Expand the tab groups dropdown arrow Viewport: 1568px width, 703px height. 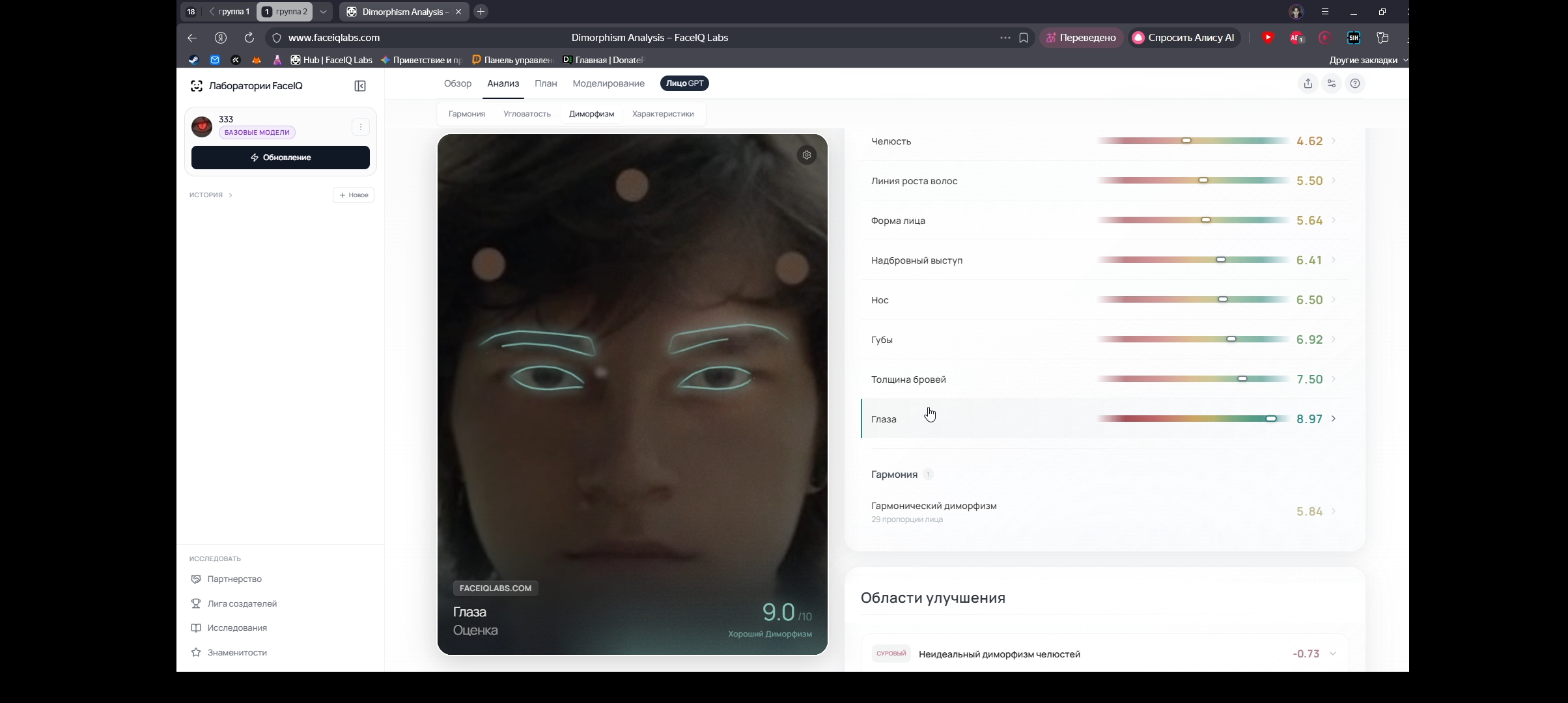pyautogui.click(x=324, y=12)
